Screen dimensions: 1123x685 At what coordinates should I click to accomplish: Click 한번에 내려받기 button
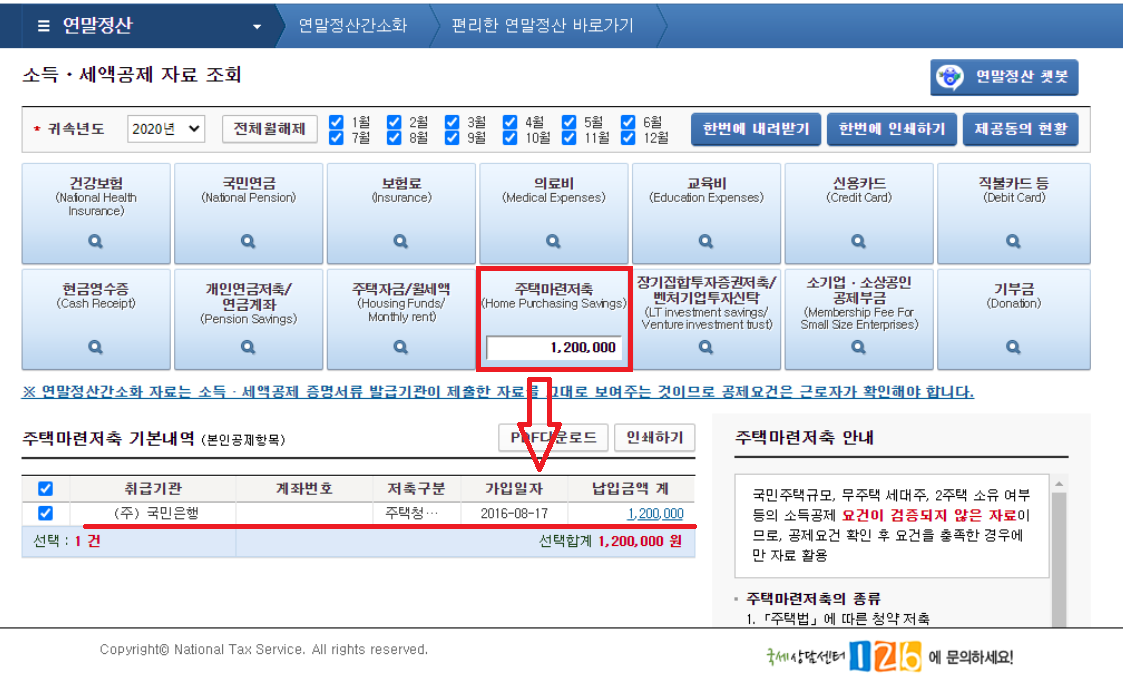click(756, 129)
